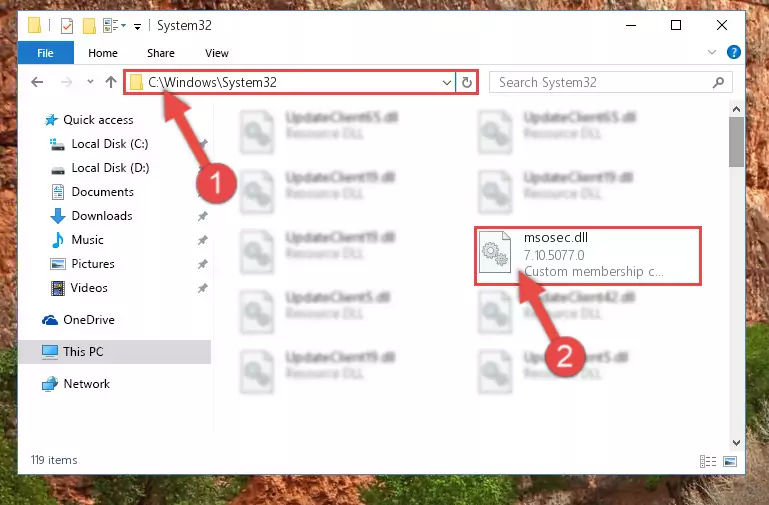The image size is (769, 505).
Task: Unpin Downloads using its pin icon
Action: click(x=202, y=216)
